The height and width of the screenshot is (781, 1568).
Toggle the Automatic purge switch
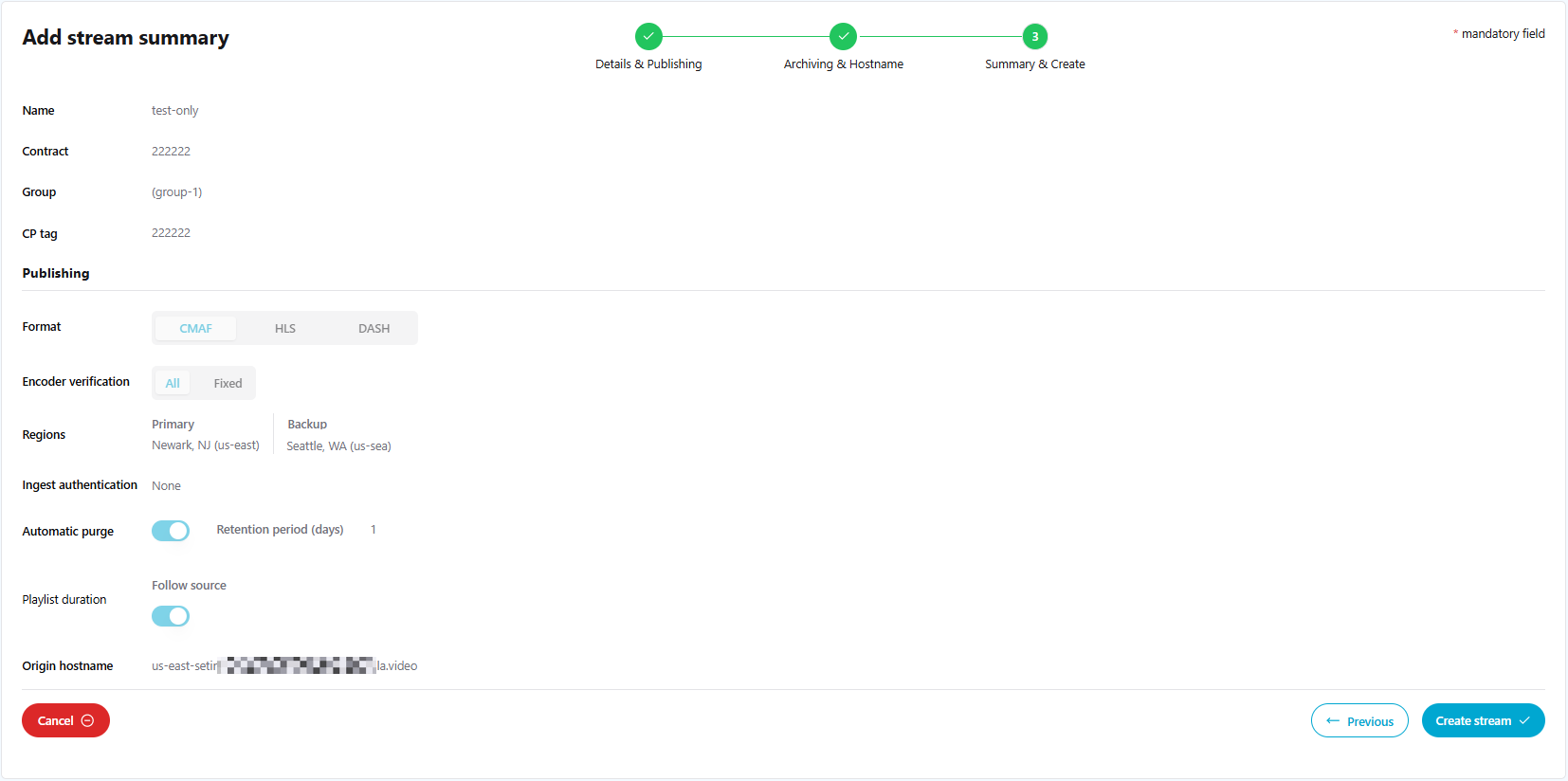point(171,531)
